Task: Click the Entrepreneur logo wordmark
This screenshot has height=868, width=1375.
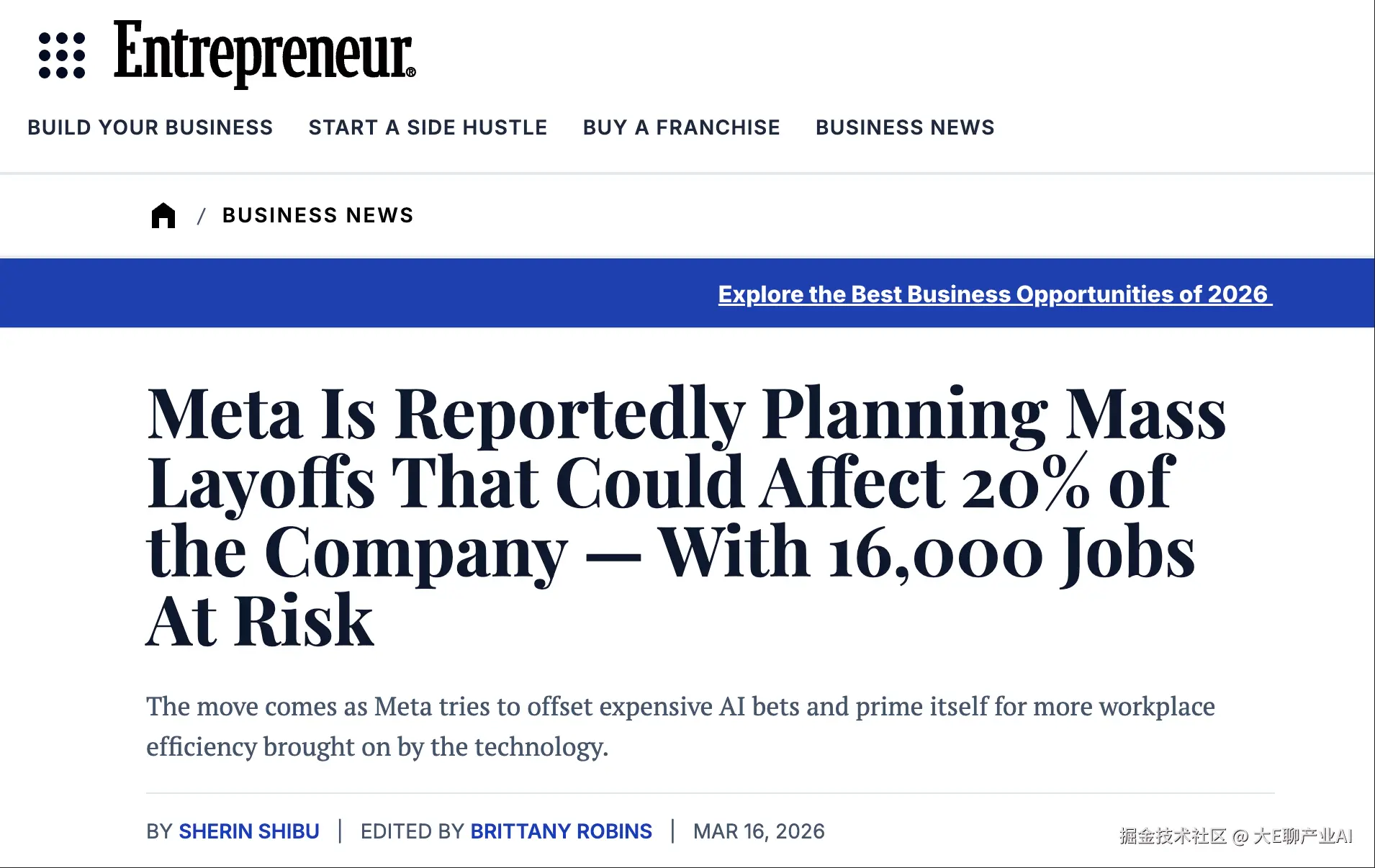Action: point(264,53)
